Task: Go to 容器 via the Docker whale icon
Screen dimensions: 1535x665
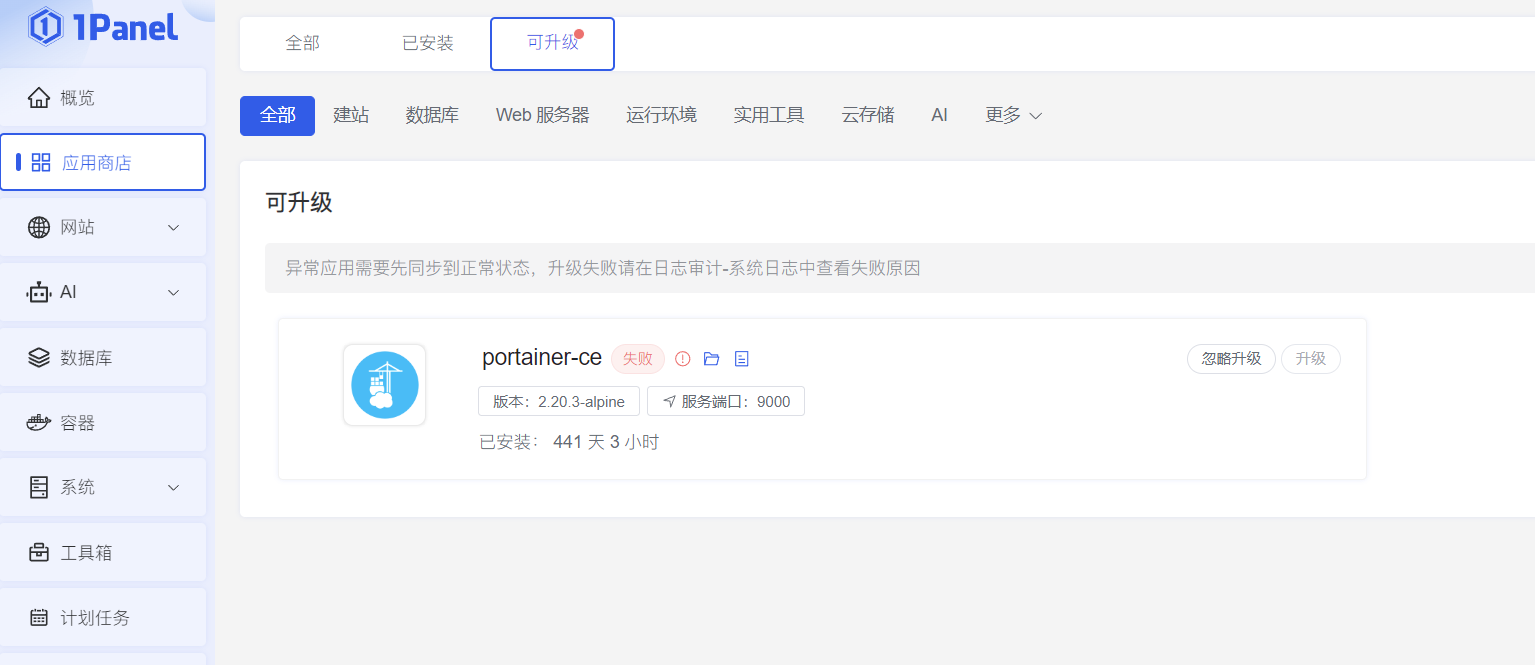Action: tap(39, 423)
